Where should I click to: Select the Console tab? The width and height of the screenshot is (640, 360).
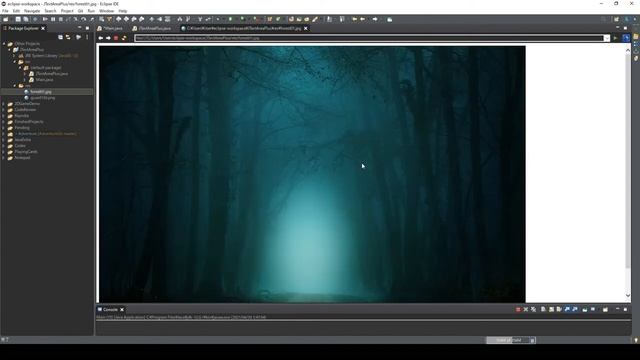point(110,309)
